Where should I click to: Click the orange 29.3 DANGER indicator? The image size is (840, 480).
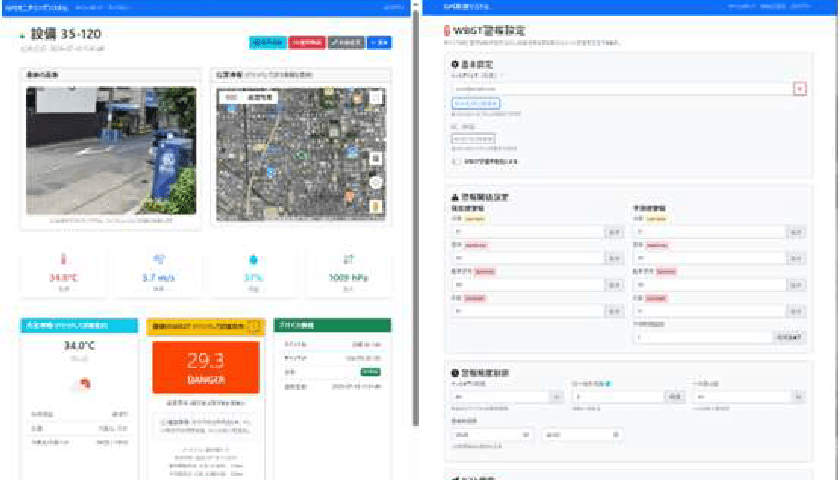pos(206,368)
